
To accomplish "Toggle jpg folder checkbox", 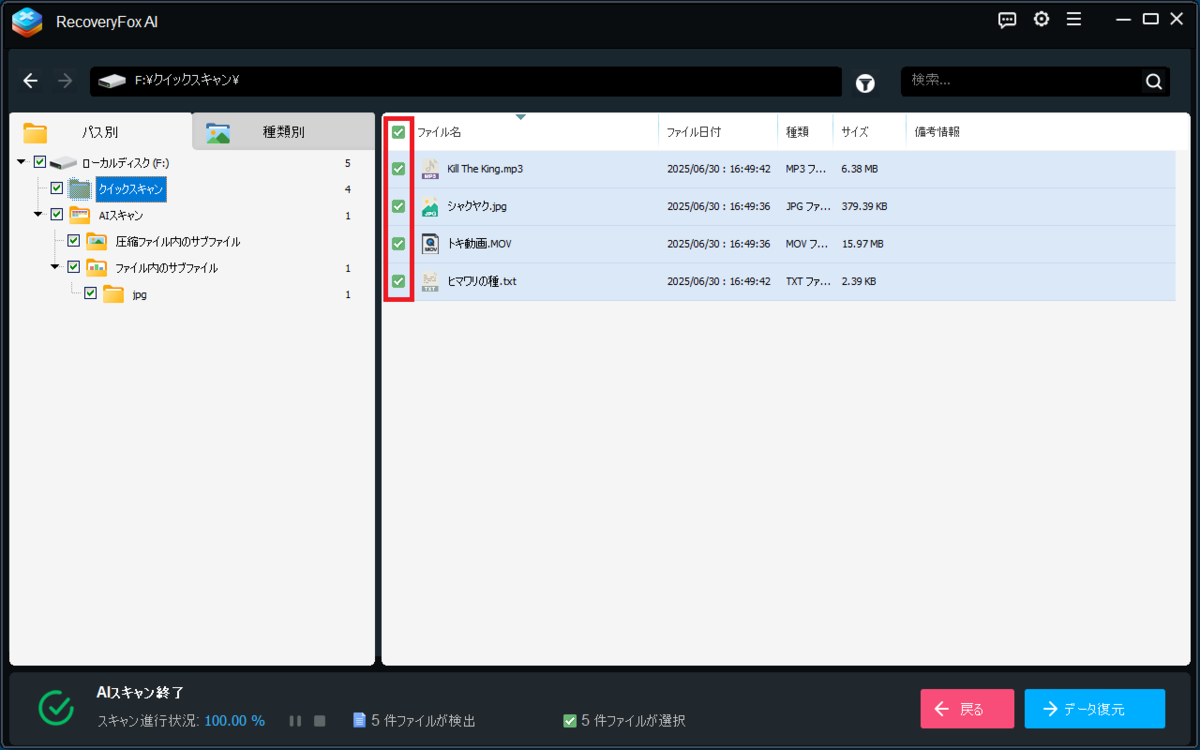I will click(91, 293).
